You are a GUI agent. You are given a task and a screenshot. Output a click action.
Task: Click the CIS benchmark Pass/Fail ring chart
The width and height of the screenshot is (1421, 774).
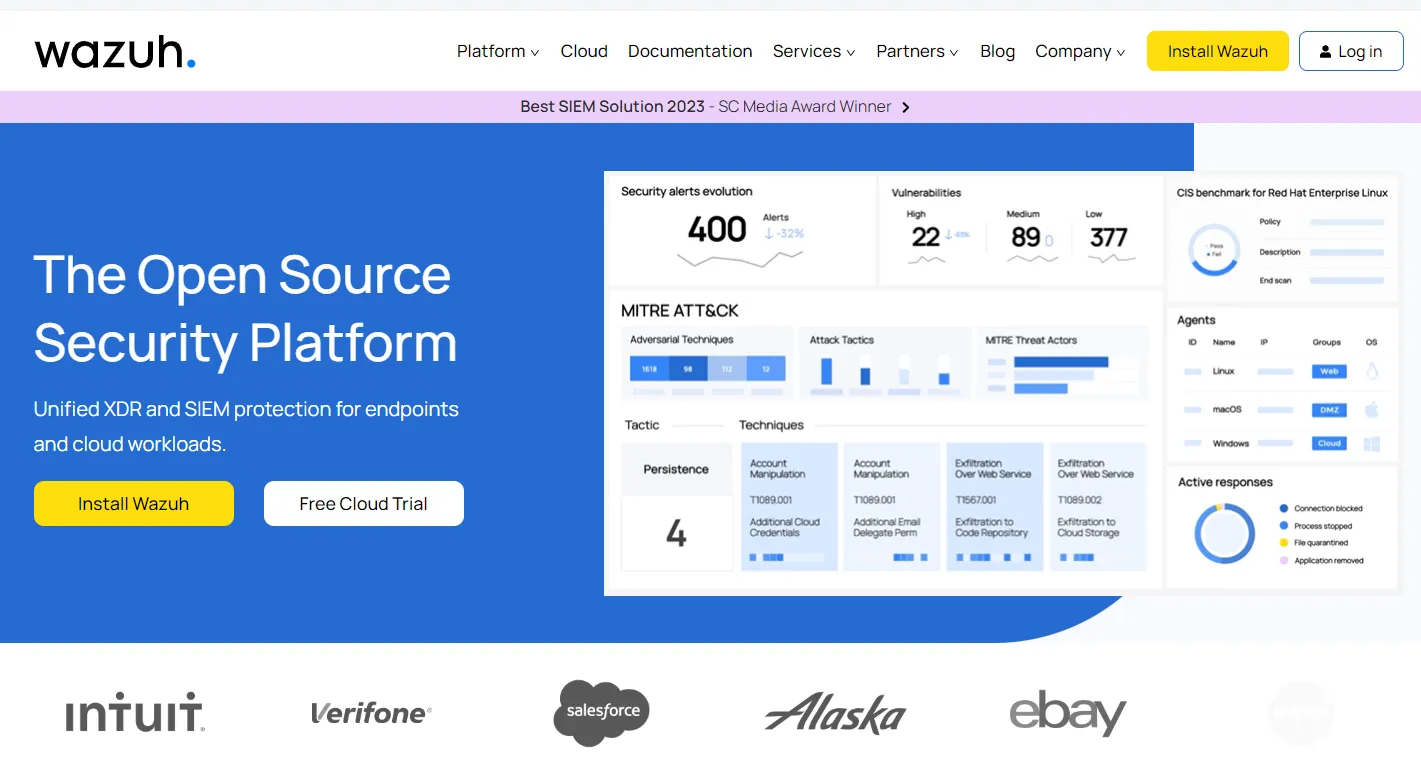pos(1215,250)
